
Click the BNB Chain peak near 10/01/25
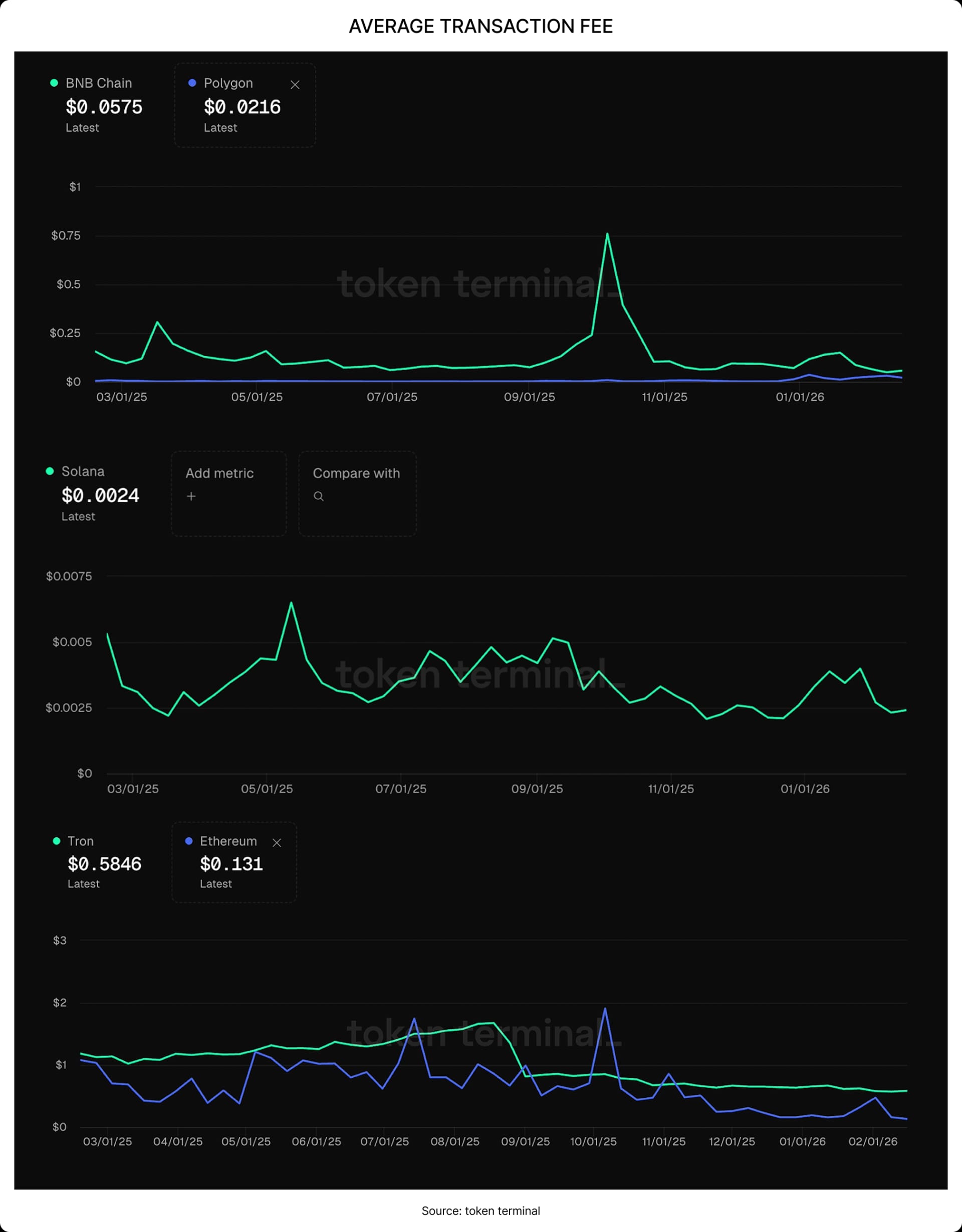[x=608, y=234]
